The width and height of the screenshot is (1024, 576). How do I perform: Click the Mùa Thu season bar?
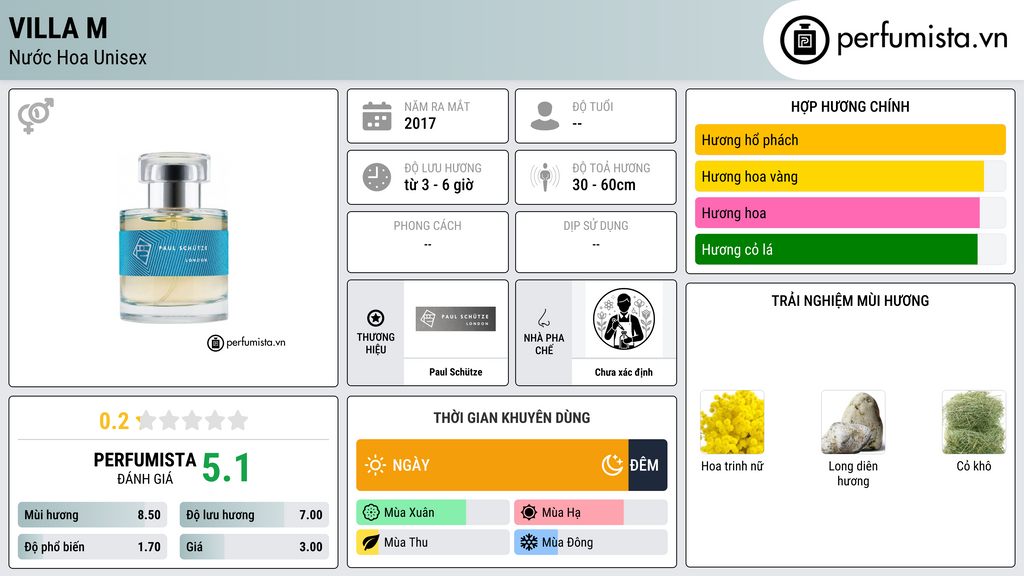point(432,543)
